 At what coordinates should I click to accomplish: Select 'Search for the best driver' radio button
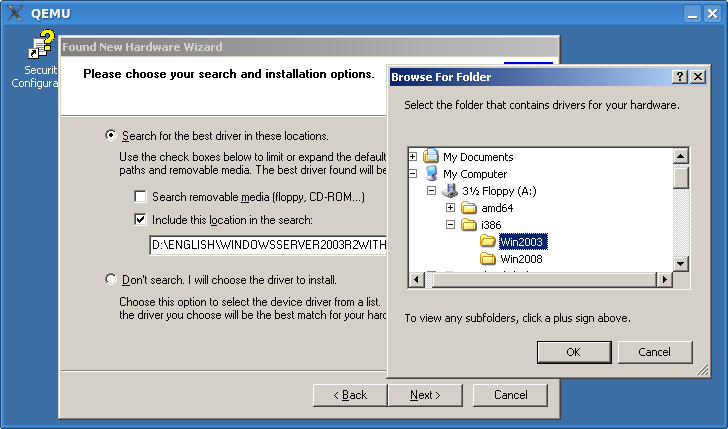pos(111,135)
